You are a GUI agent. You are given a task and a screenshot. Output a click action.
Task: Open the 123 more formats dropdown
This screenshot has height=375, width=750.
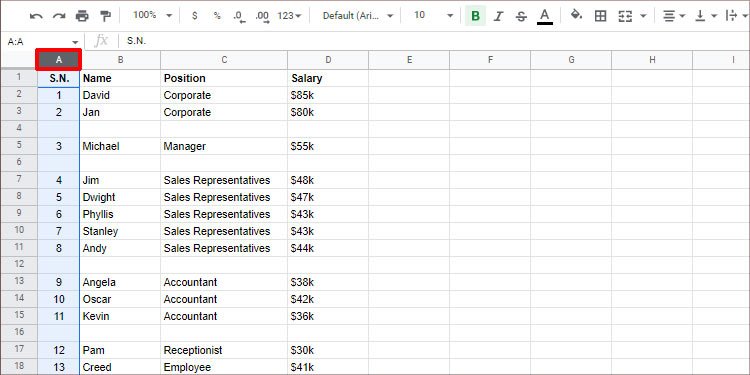[x=289, y=16]
